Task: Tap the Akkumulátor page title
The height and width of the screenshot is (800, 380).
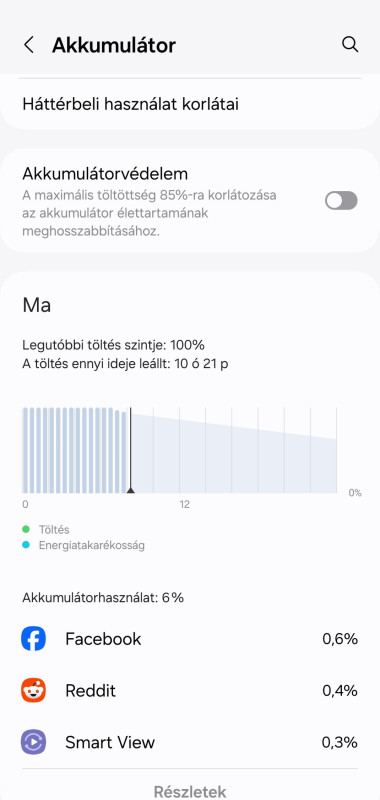Action: tap(114, 45)
